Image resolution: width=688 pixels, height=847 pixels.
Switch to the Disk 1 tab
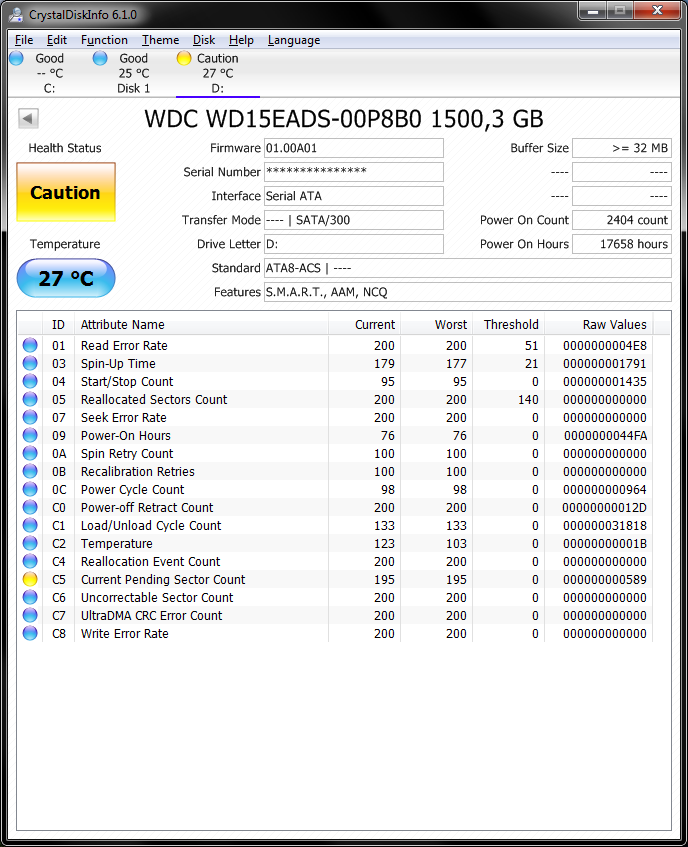coord(134,73)
